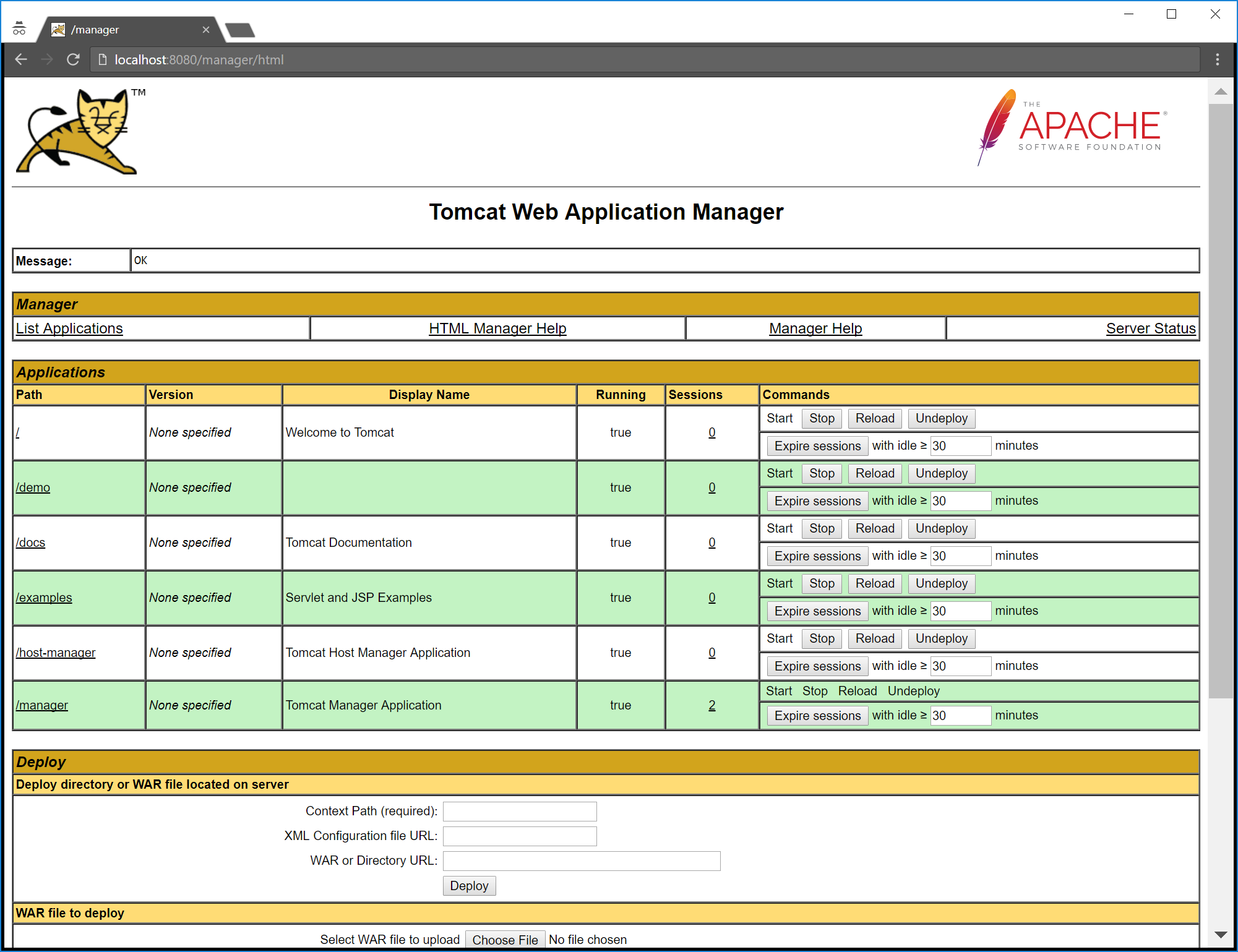Click the Context Path input field
This screenshot has width=1238, height=952.
pyautogui.click(x=519, y=811)
